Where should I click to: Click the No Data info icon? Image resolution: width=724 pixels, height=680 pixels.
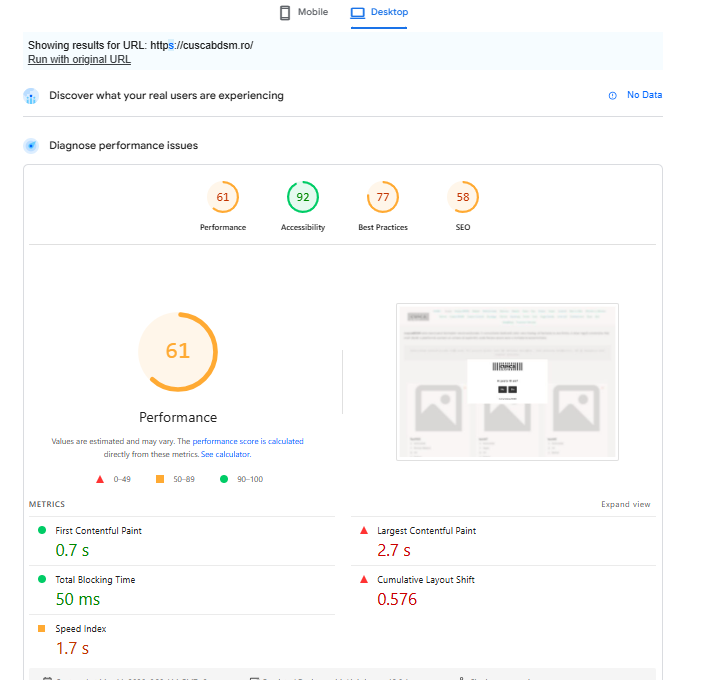tap(613, 96)
